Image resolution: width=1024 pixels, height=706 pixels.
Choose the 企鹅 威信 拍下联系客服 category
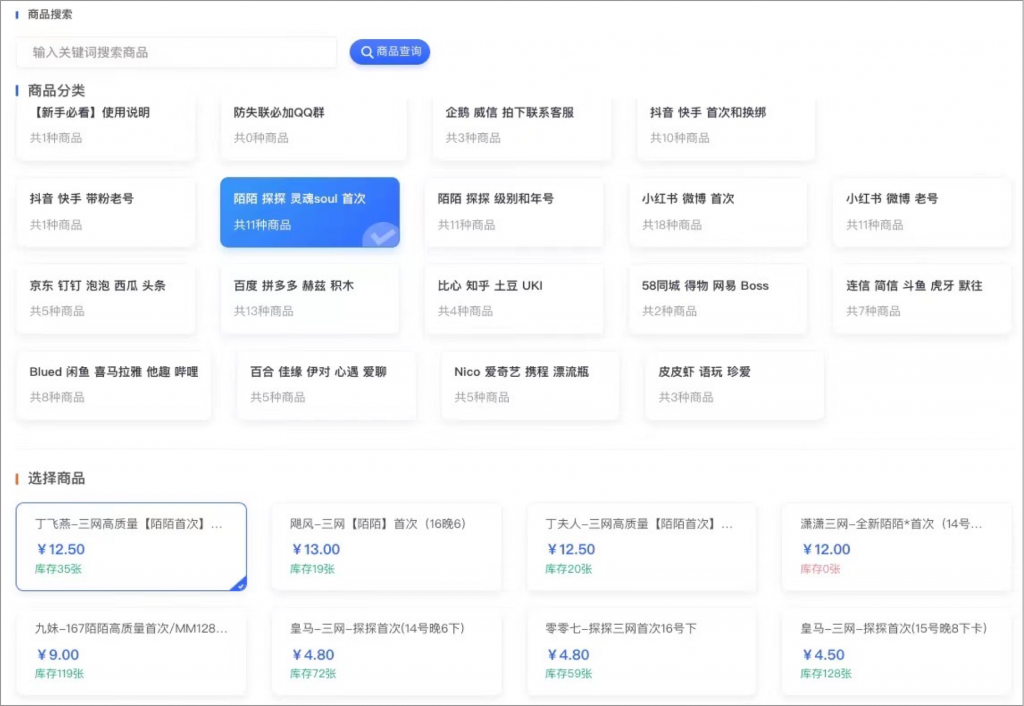522,125
